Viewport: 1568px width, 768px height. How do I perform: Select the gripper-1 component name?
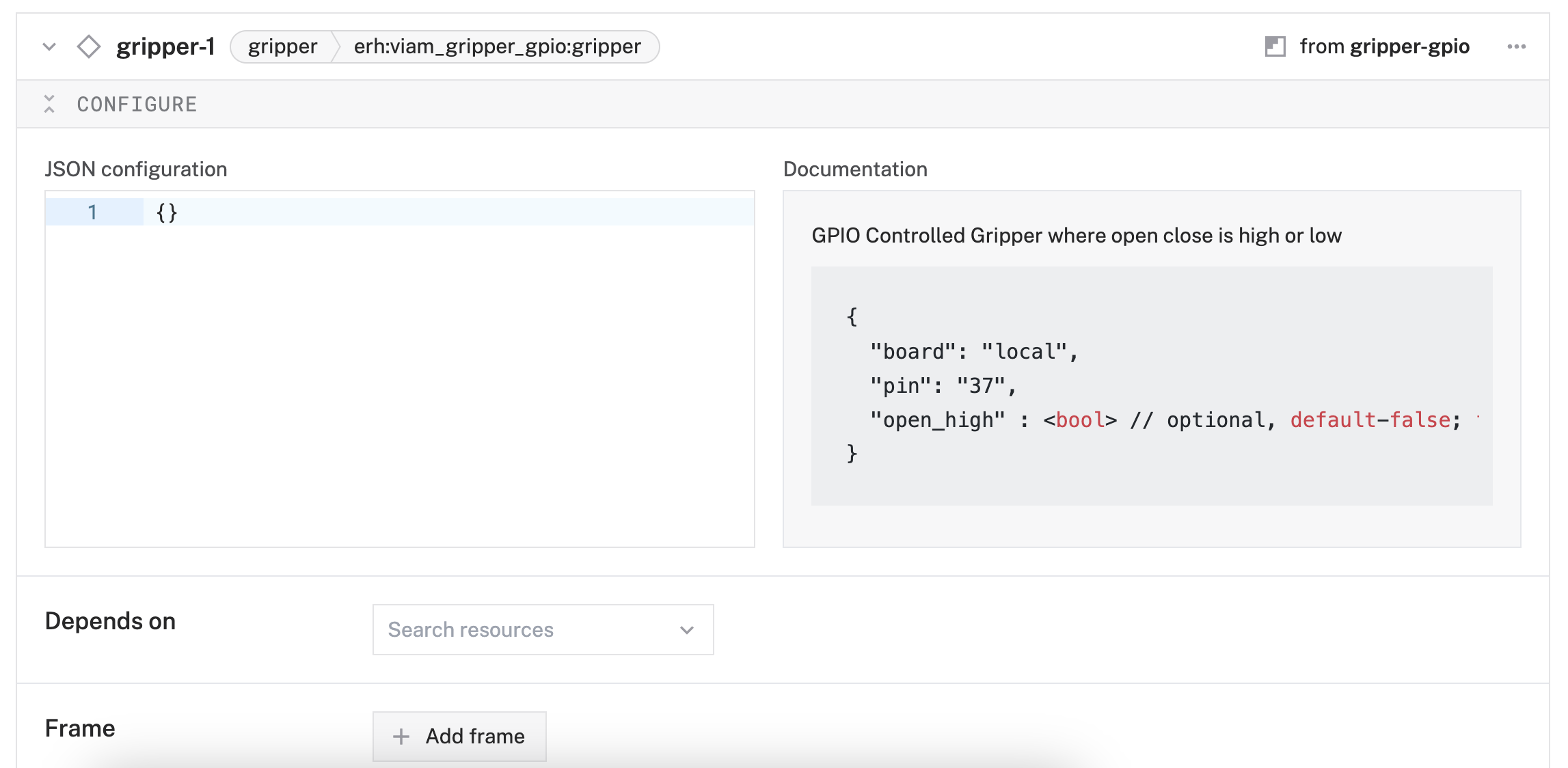point(165,46)
